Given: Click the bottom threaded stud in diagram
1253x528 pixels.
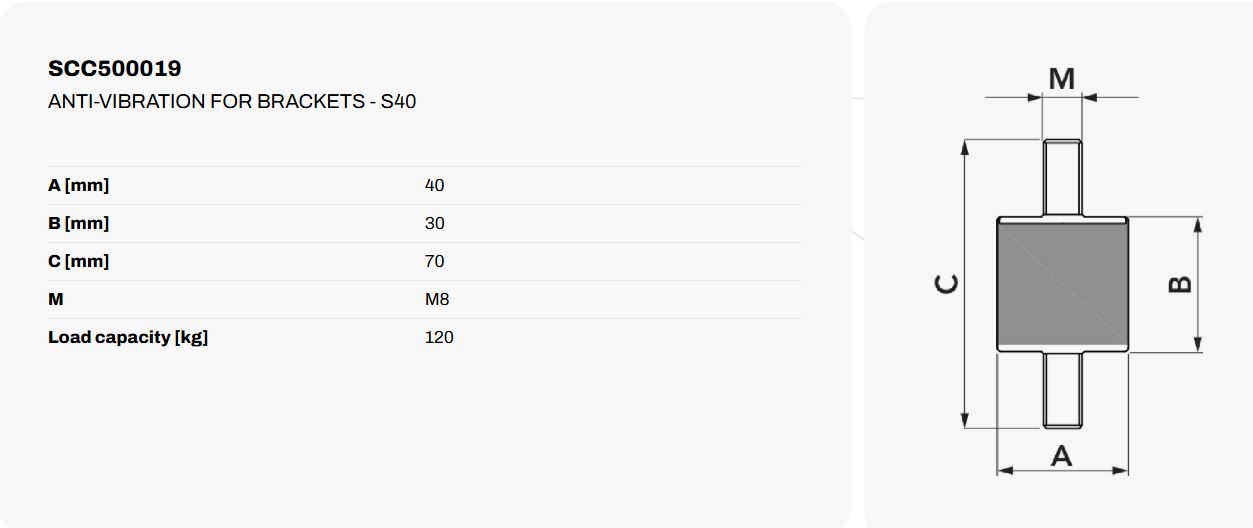Looking at the screenshot, I should (x=1062, y=390).
